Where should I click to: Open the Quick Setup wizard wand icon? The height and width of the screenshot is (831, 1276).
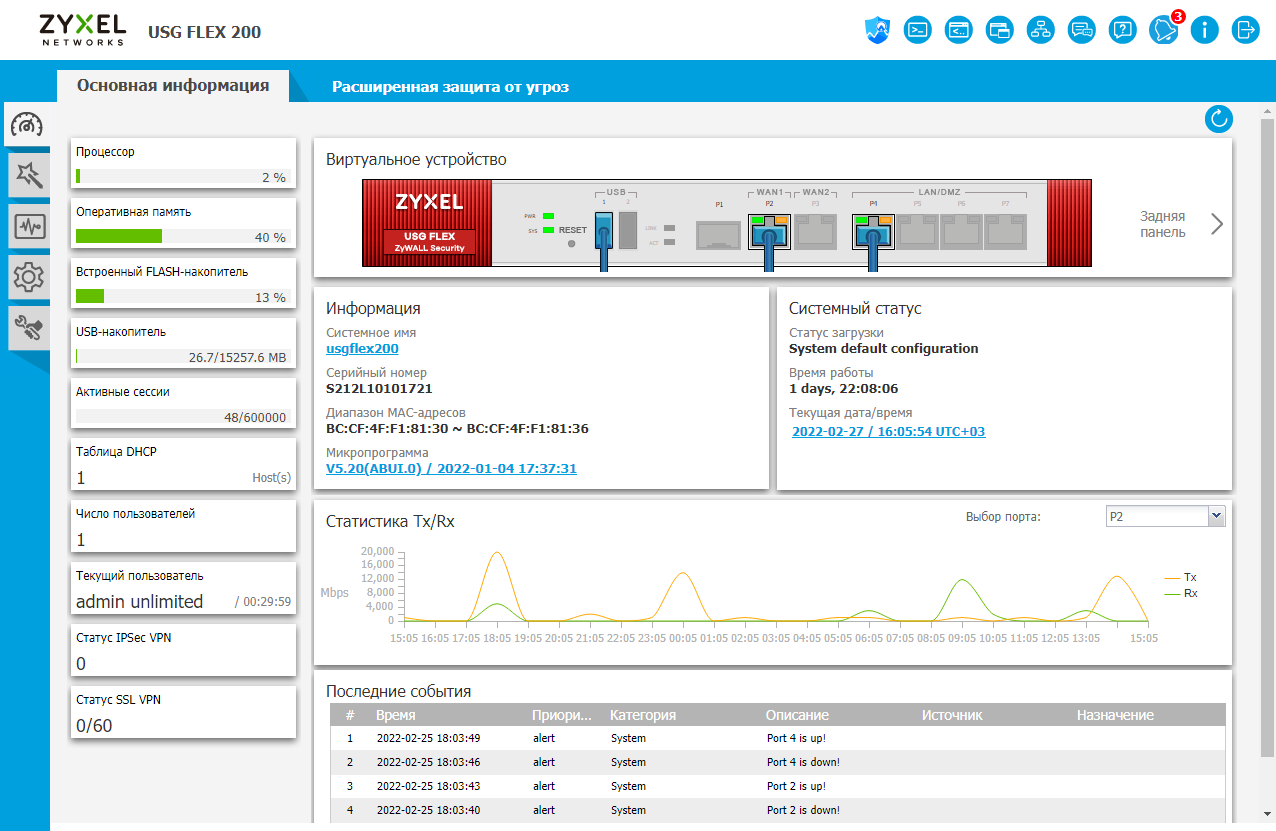click(27, 176)
